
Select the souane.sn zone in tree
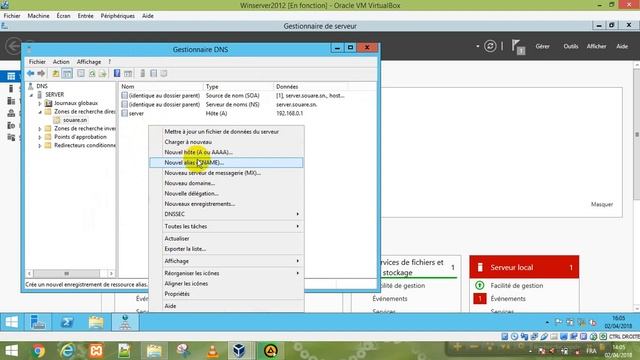tap(75, 120)
